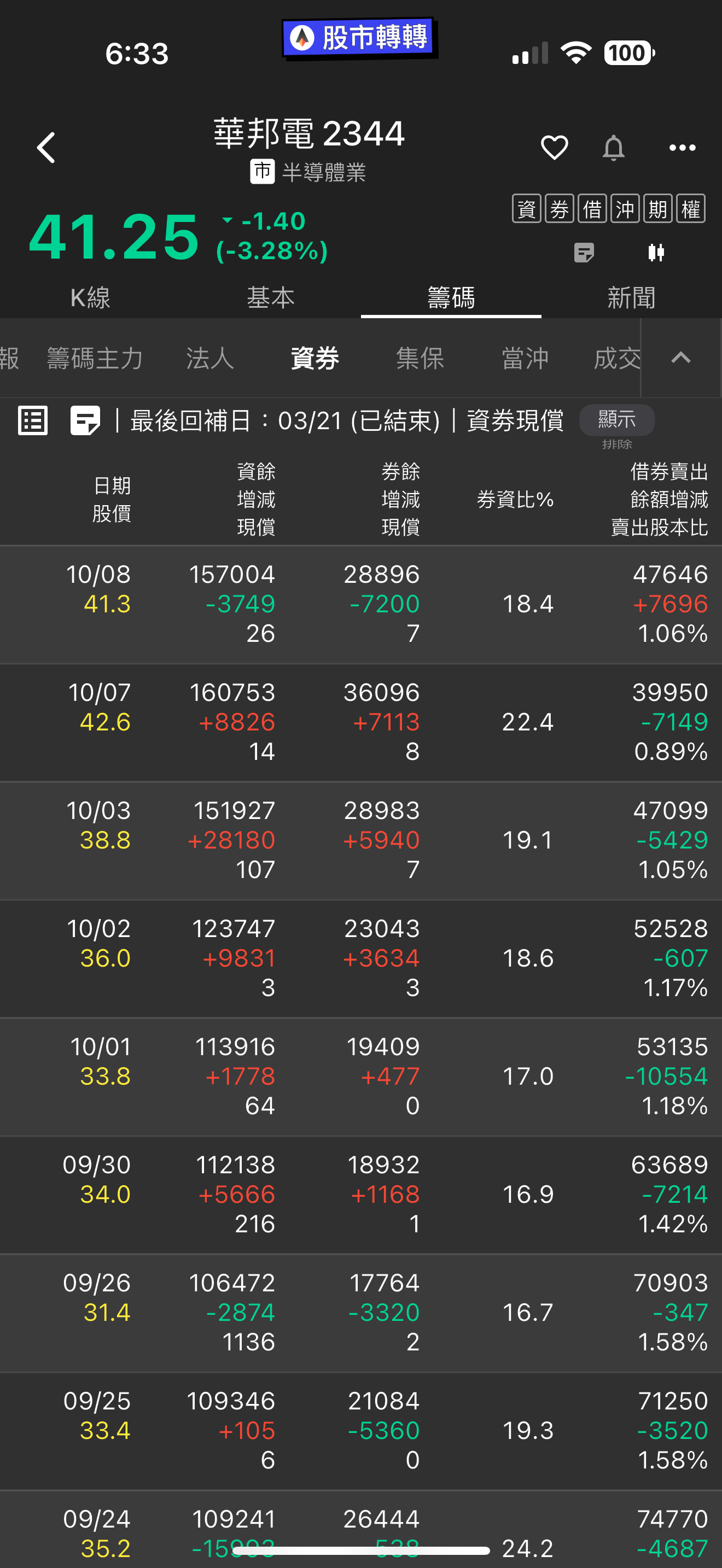The height and width of the screenshot is (1568, 722).
Task: Open the three-dot more options menu
Action: pyautogui.click(x=683, y=148)
